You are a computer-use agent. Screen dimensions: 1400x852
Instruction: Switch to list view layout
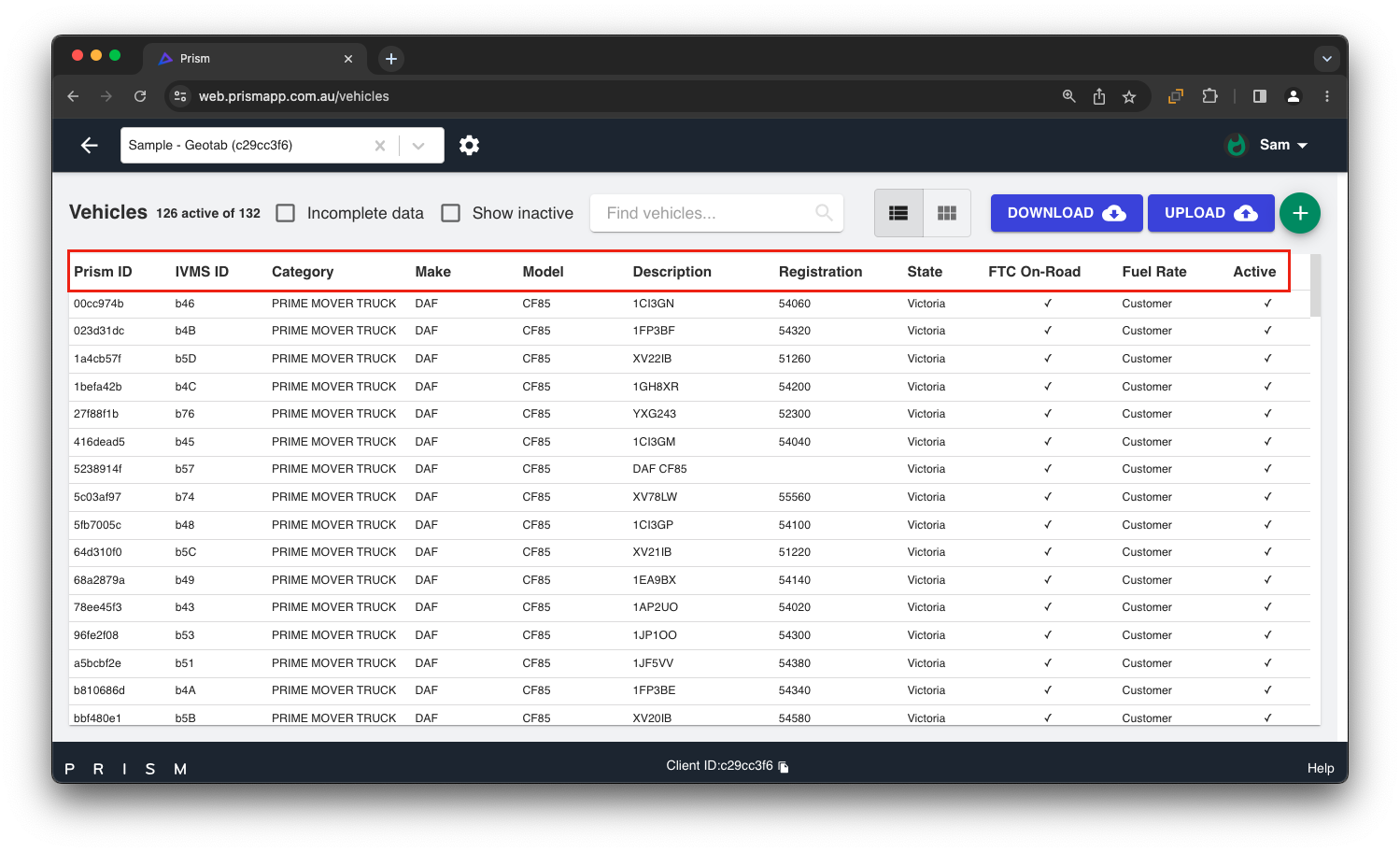(898, 213)
